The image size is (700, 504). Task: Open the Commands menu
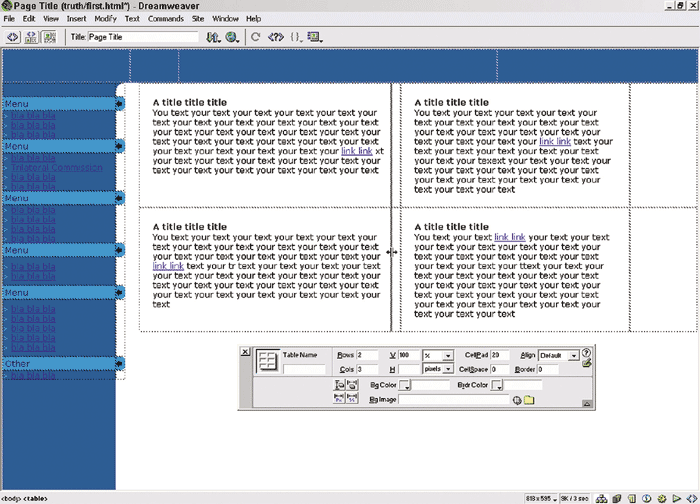click(x=166, y=19)
